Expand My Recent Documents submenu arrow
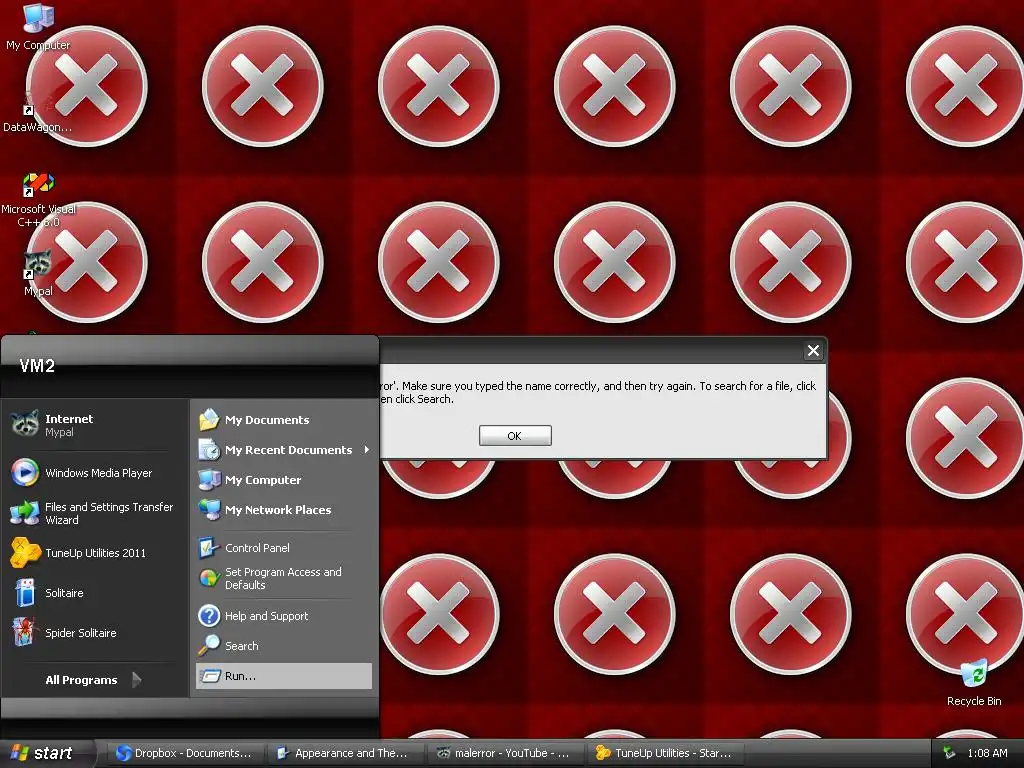1024x768 pixels. (367, 449)
